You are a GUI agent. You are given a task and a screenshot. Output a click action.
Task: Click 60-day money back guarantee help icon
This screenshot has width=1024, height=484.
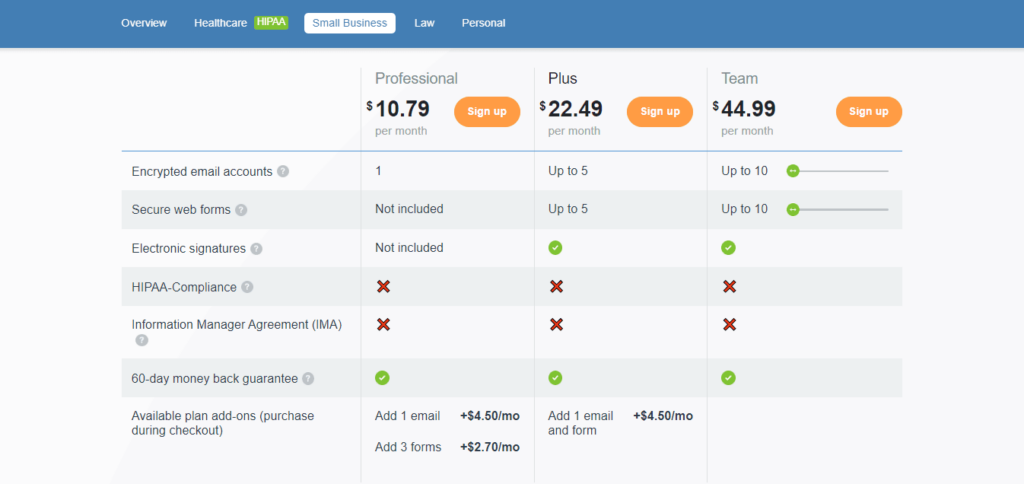(x=308, y=378)
